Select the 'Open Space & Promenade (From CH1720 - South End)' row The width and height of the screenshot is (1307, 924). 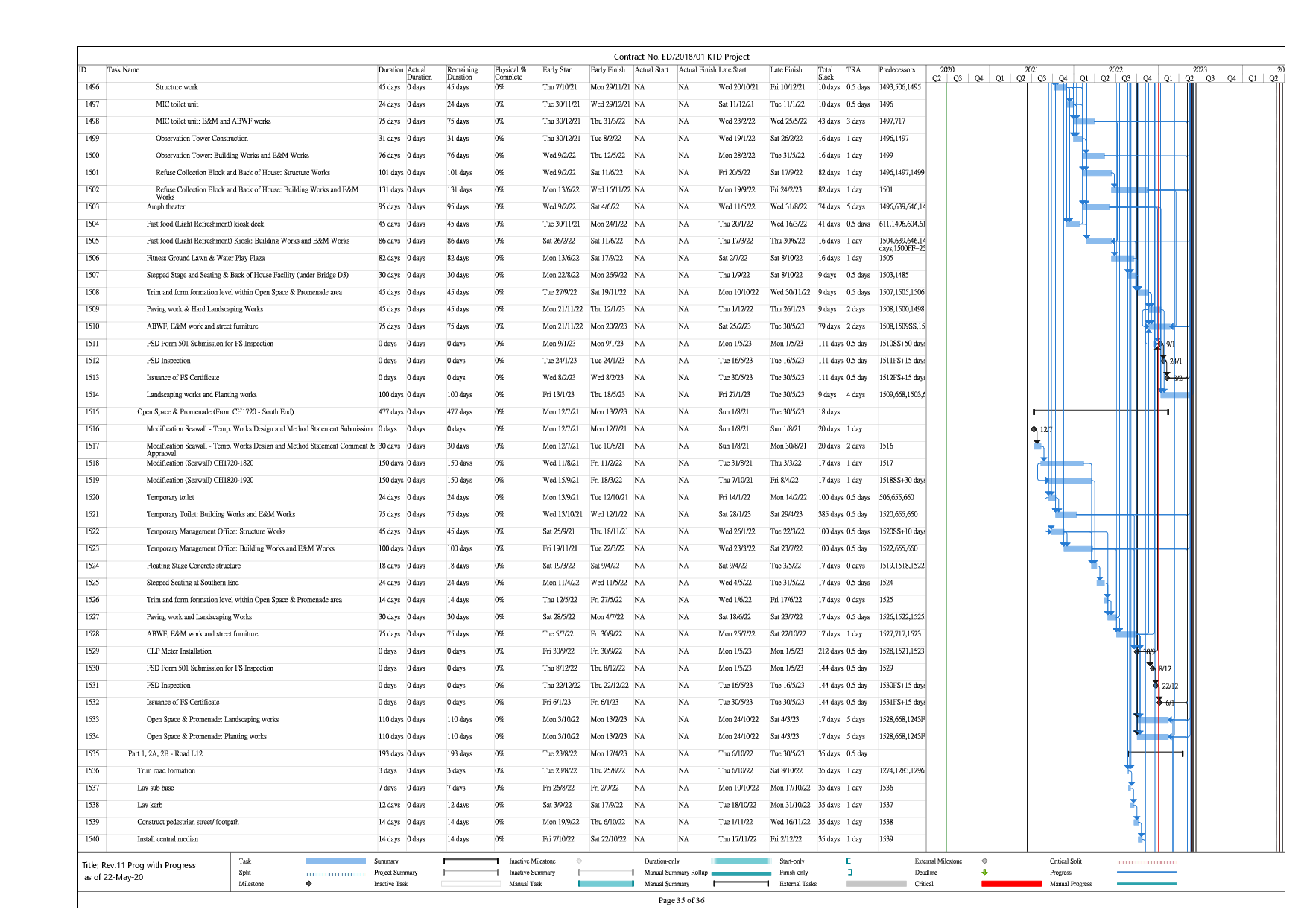pyautogui.click(x=215, y=412)
